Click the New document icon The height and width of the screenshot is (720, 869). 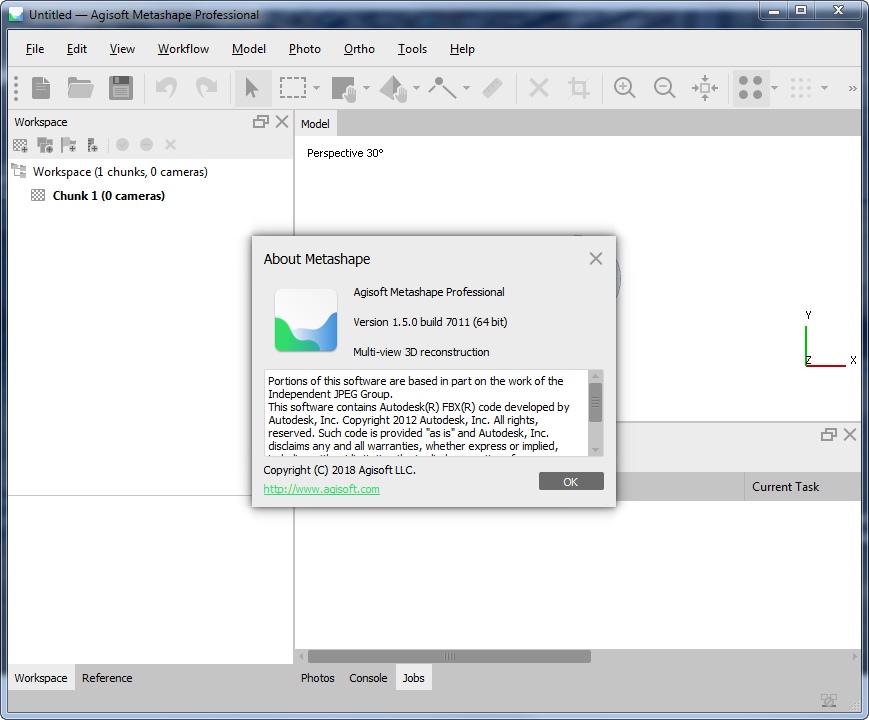click(x=41, y=88)
